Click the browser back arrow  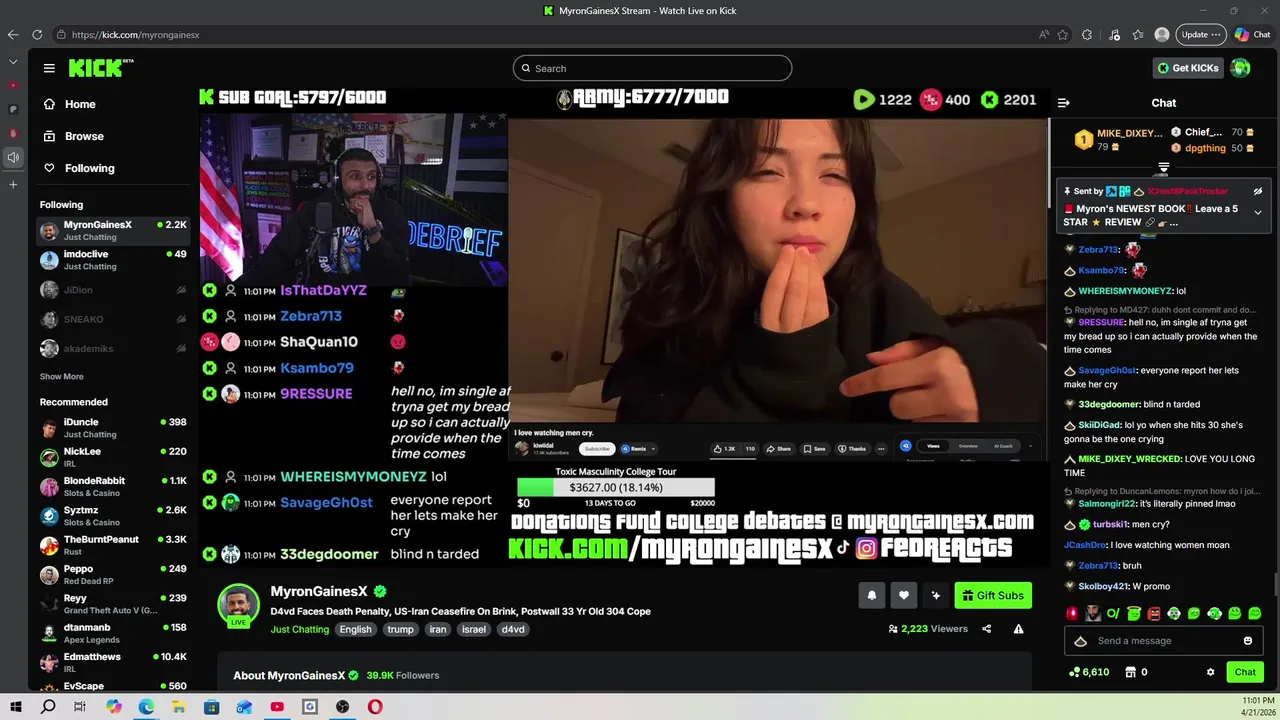12,34
